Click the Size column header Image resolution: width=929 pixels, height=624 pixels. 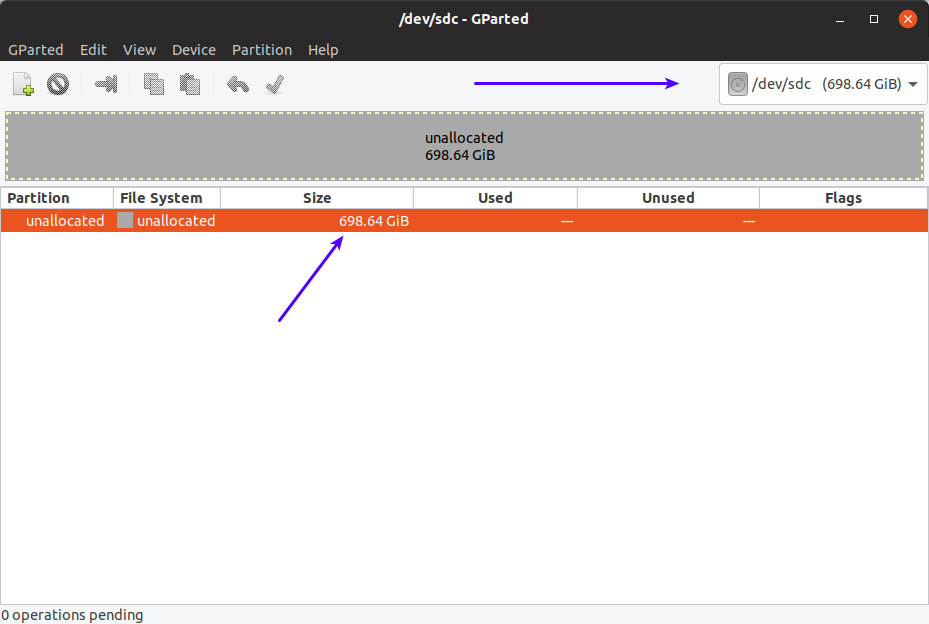pos(317,198)
